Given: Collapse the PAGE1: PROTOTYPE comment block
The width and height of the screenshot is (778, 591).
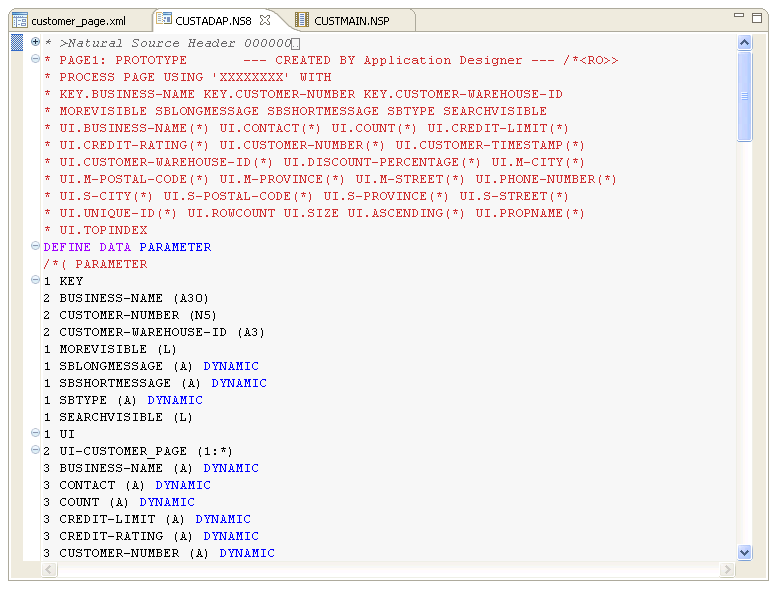Looking at the screenshot, I should point(36,60).
